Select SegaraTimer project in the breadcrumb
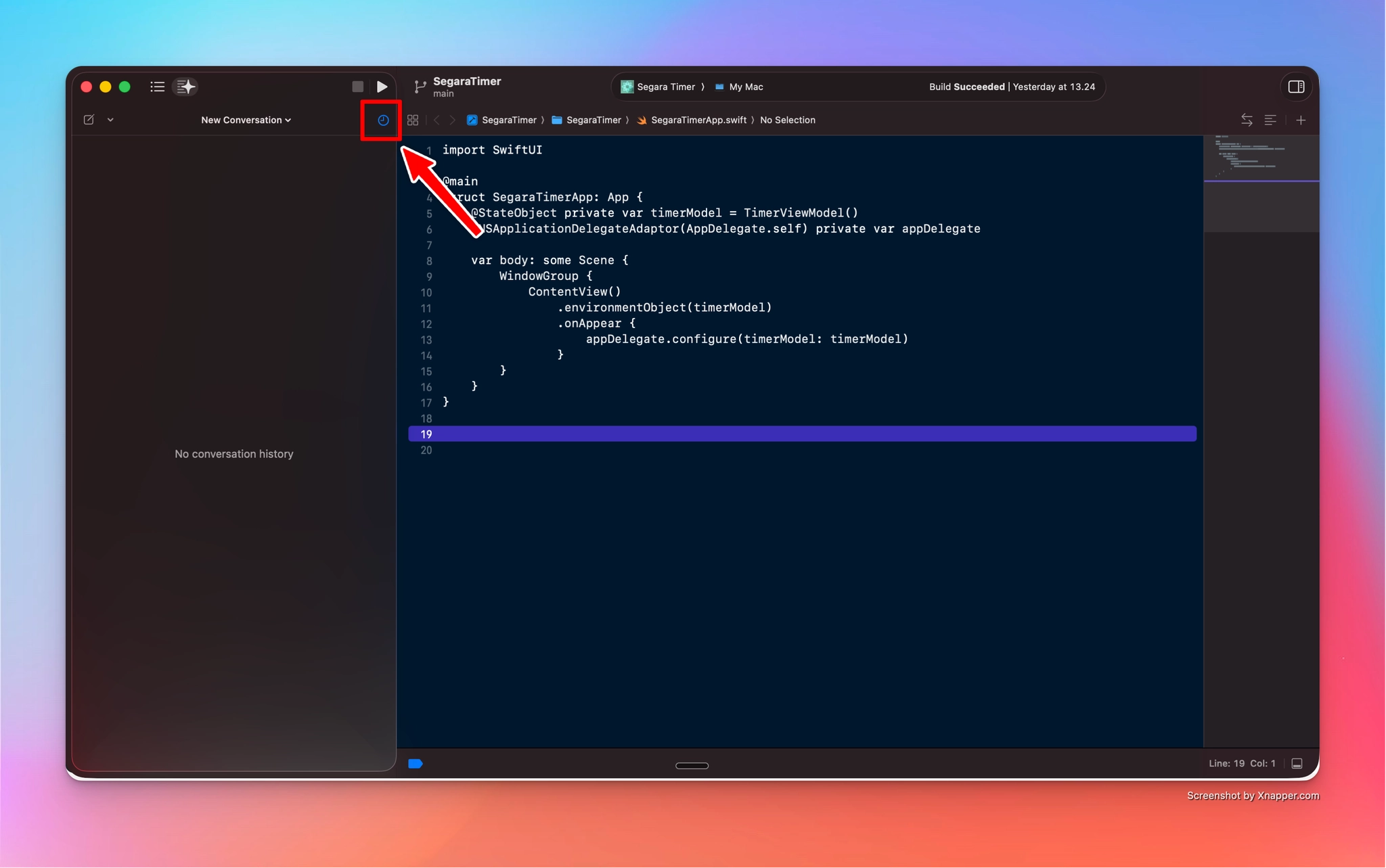This screenshot has width=1386, height=868. (501, 120)
